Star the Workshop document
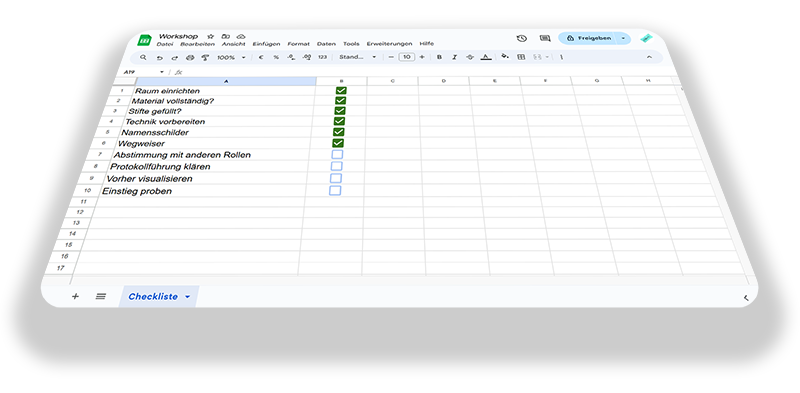 pos(210,37)
